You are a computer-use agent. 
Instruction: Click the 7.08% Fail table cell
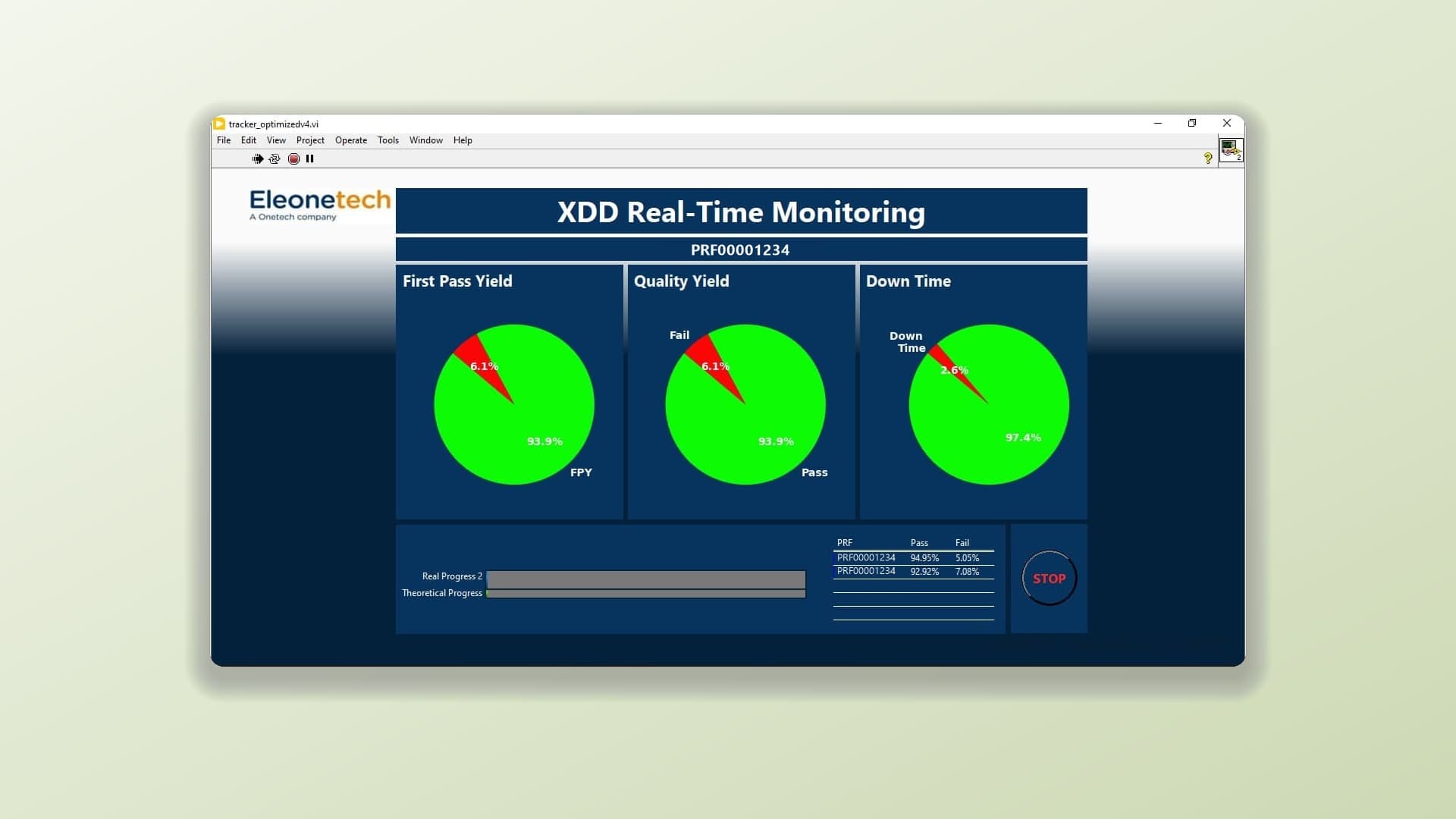click(x=967, y=572)
